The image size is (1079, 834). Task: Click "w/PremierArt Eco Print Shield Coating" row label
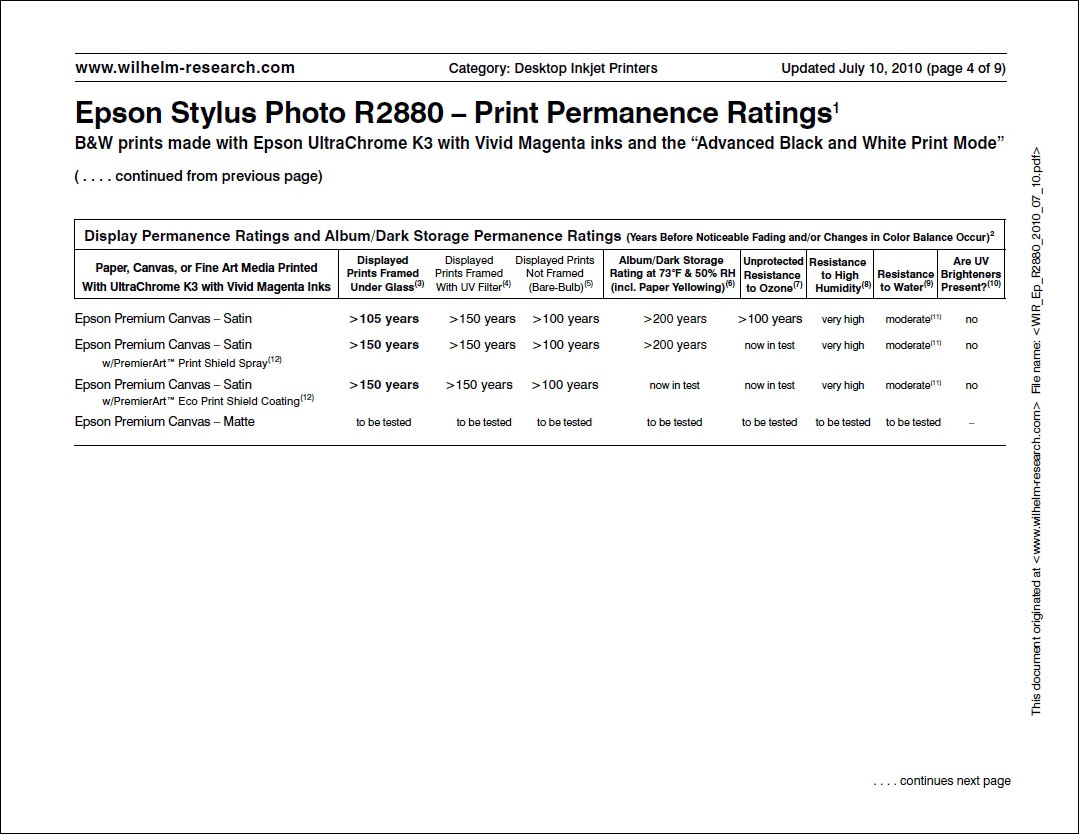(208, 400)
